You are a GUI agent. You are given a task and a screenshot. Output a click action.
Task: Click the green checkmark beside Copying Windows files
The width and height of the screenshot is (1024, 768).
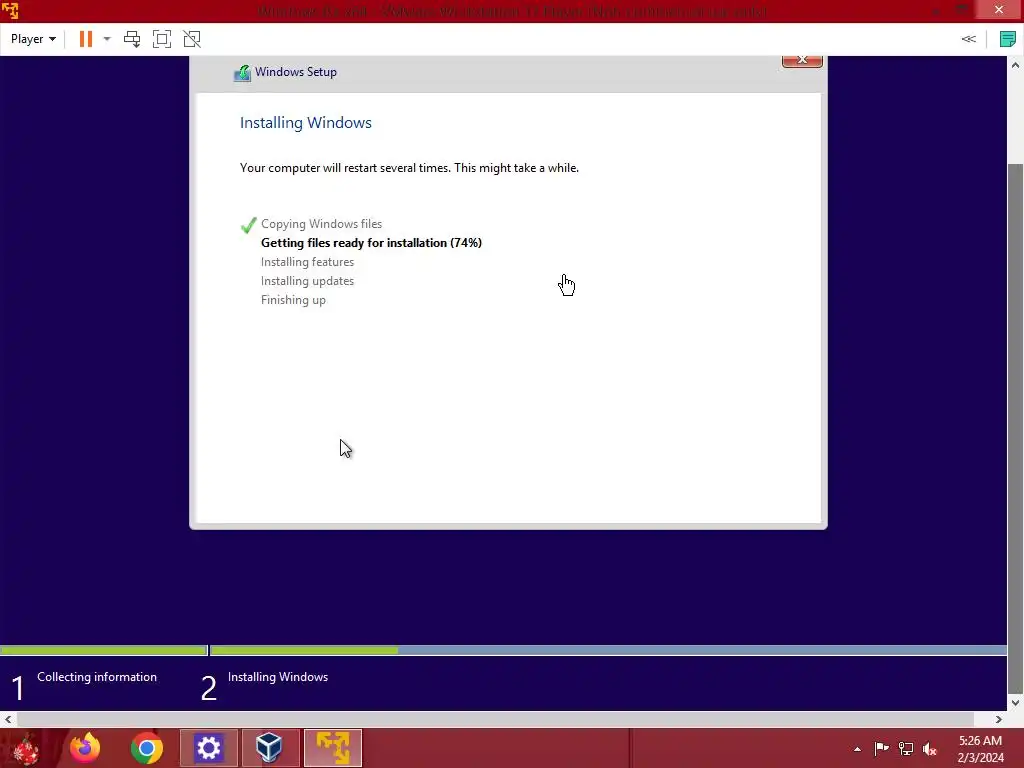tap(248, 225)
